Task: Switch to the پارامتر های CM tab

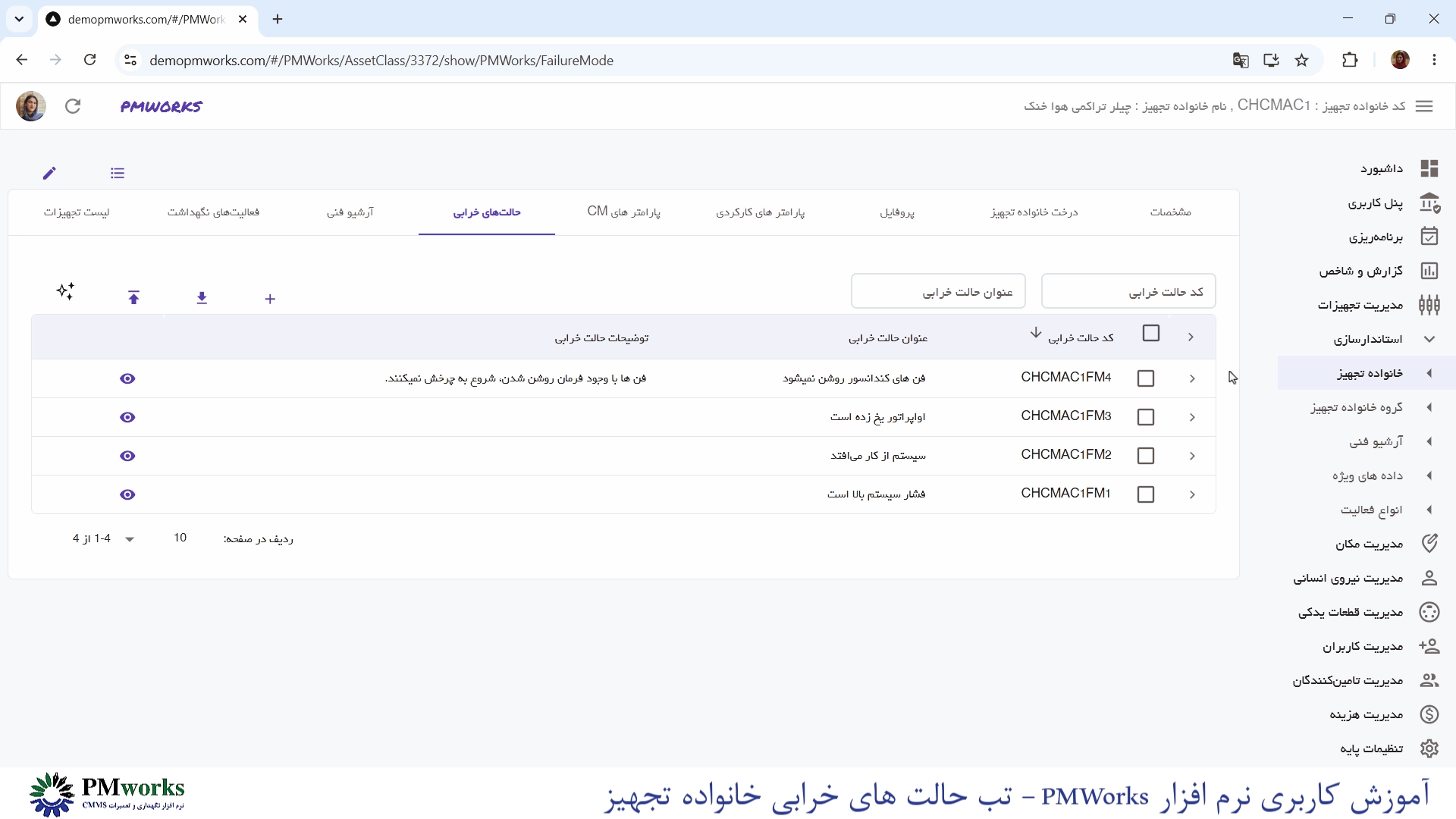Action: (x=623, y=212)
